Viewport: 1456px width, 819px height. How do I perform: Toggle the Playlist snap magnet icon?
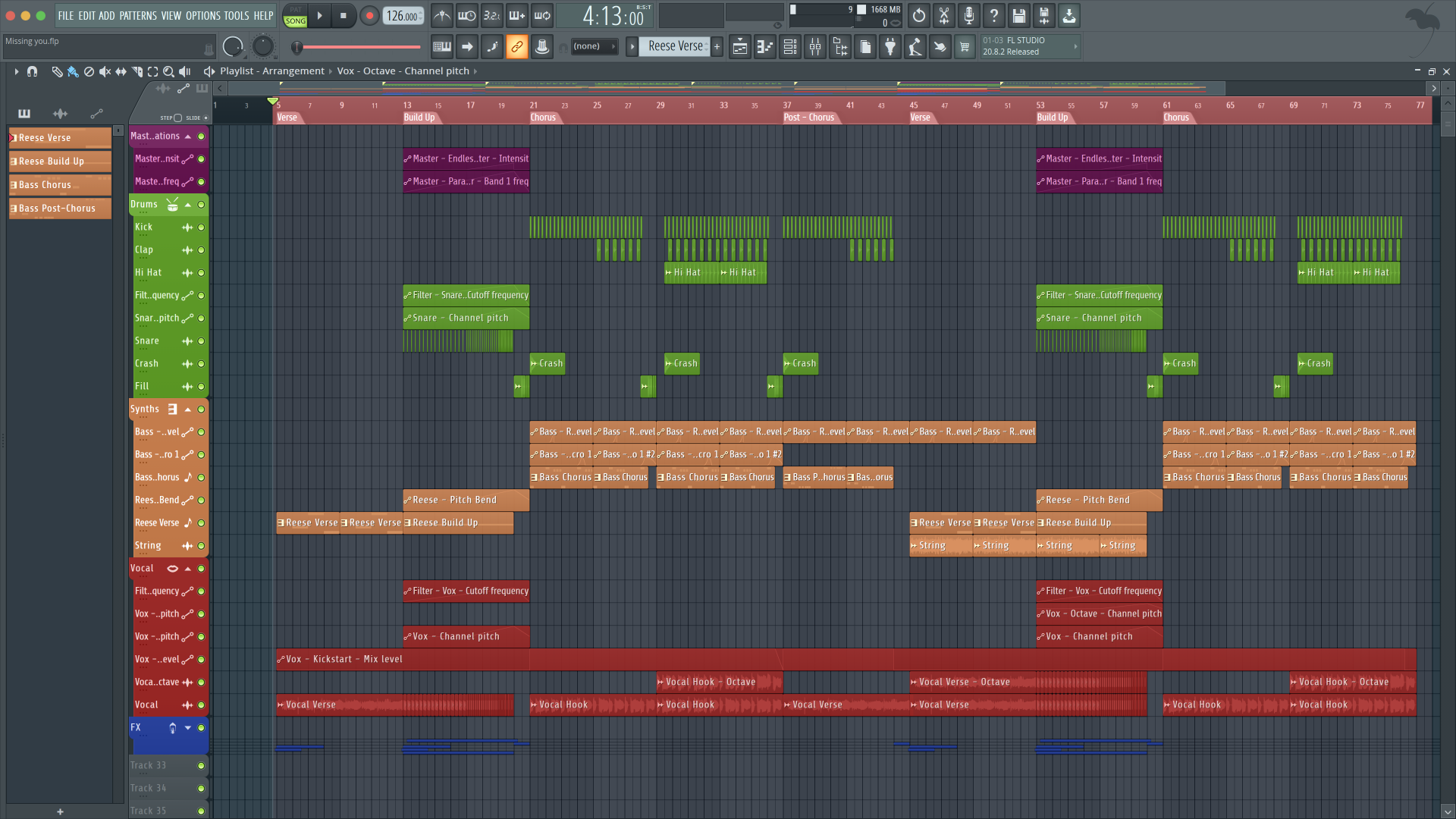(32, 71)
